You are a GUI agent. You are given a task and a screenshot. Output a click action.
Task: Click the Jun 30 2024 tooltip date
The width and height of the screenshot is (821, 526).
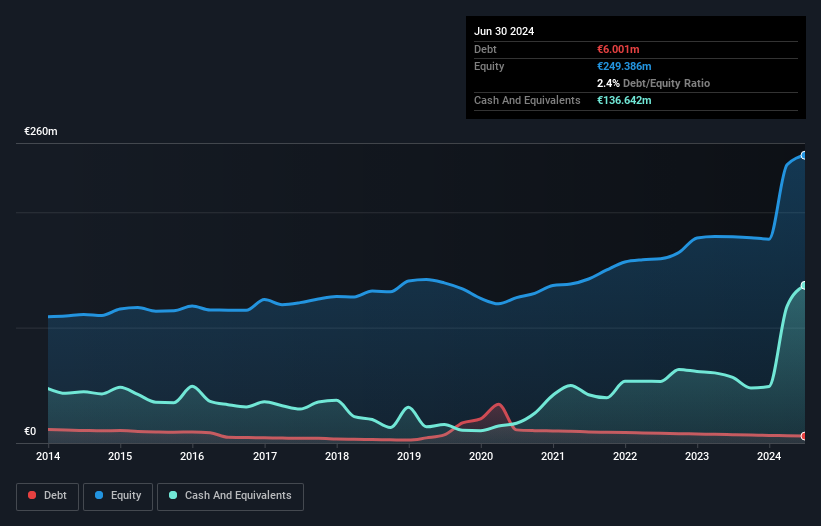tap(504, 31)
